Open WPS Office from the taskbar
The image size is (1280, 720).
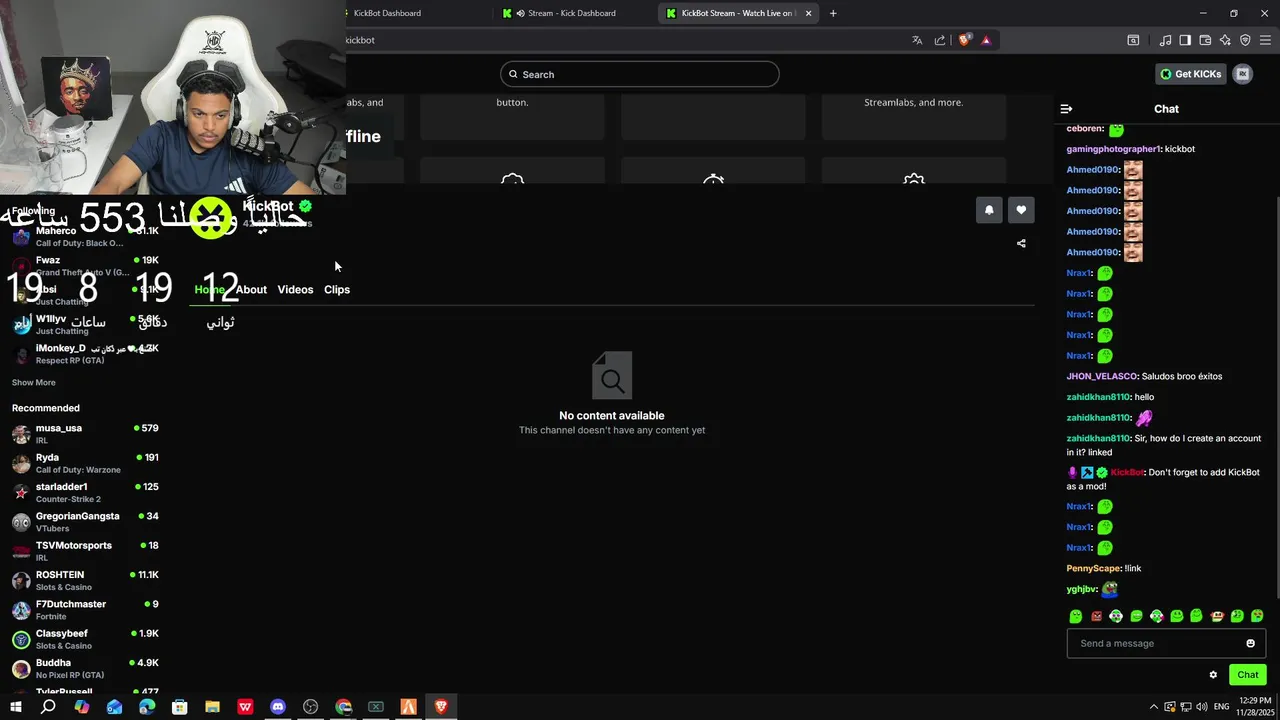tap(245, 707)
